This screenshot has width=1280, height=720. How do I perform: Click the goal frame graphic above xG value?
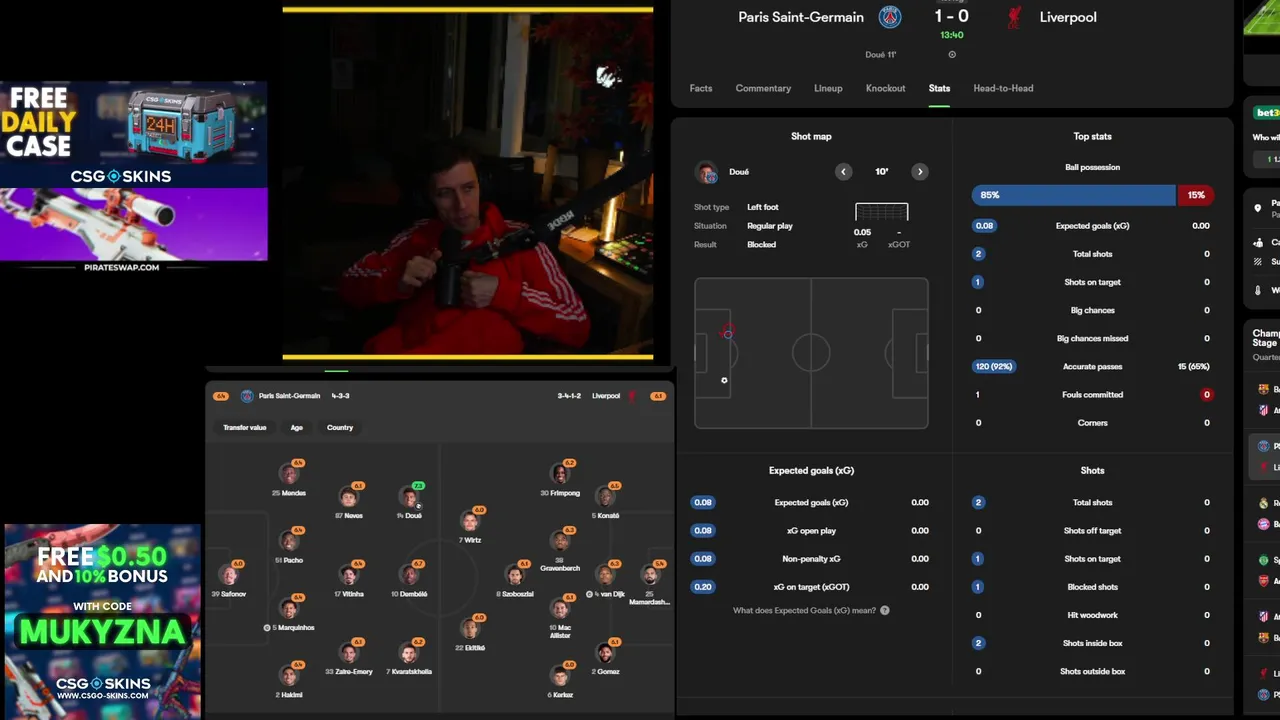(882, 212)
